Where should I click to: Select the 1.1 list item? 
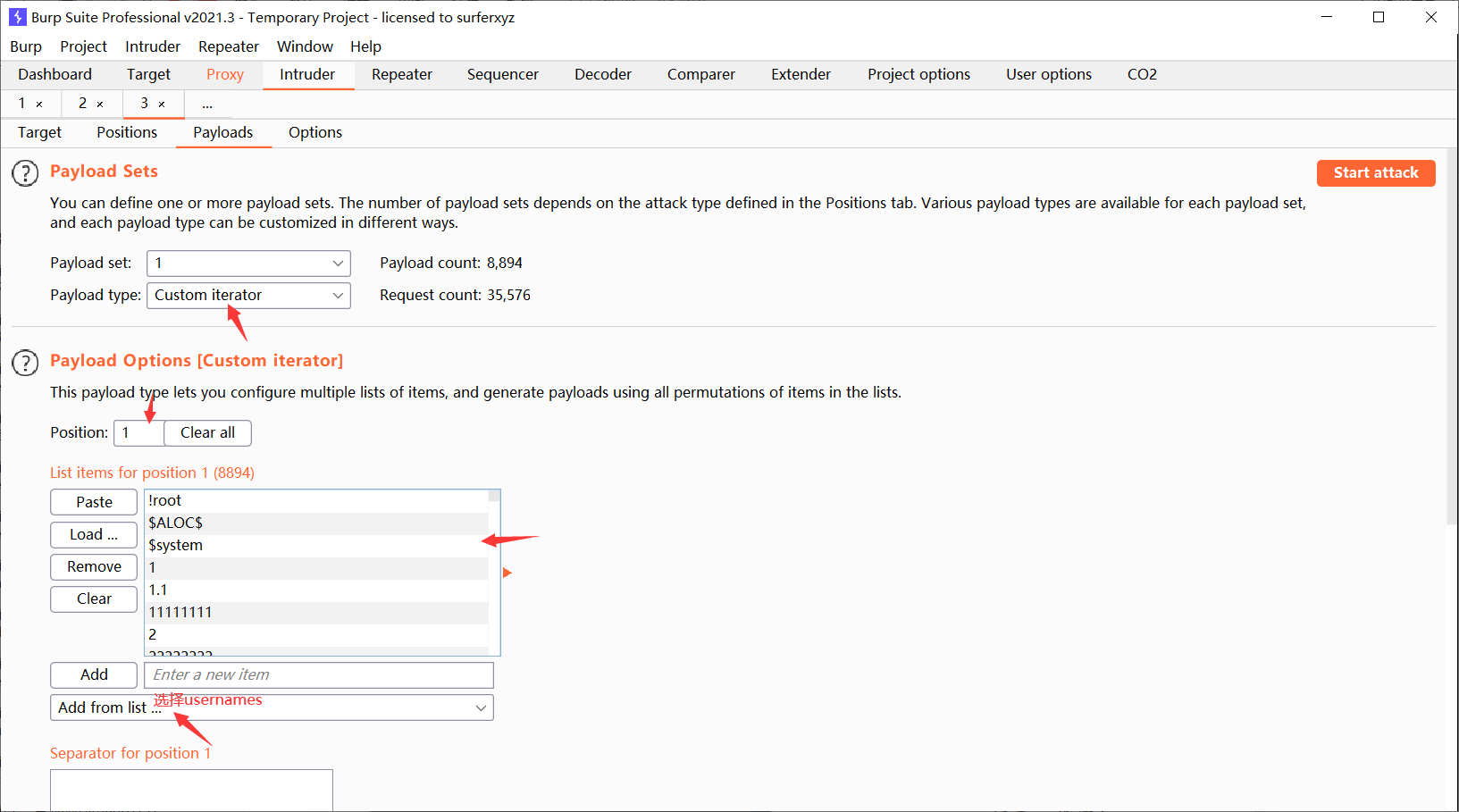pyautogui.click(x=316, y=590)
